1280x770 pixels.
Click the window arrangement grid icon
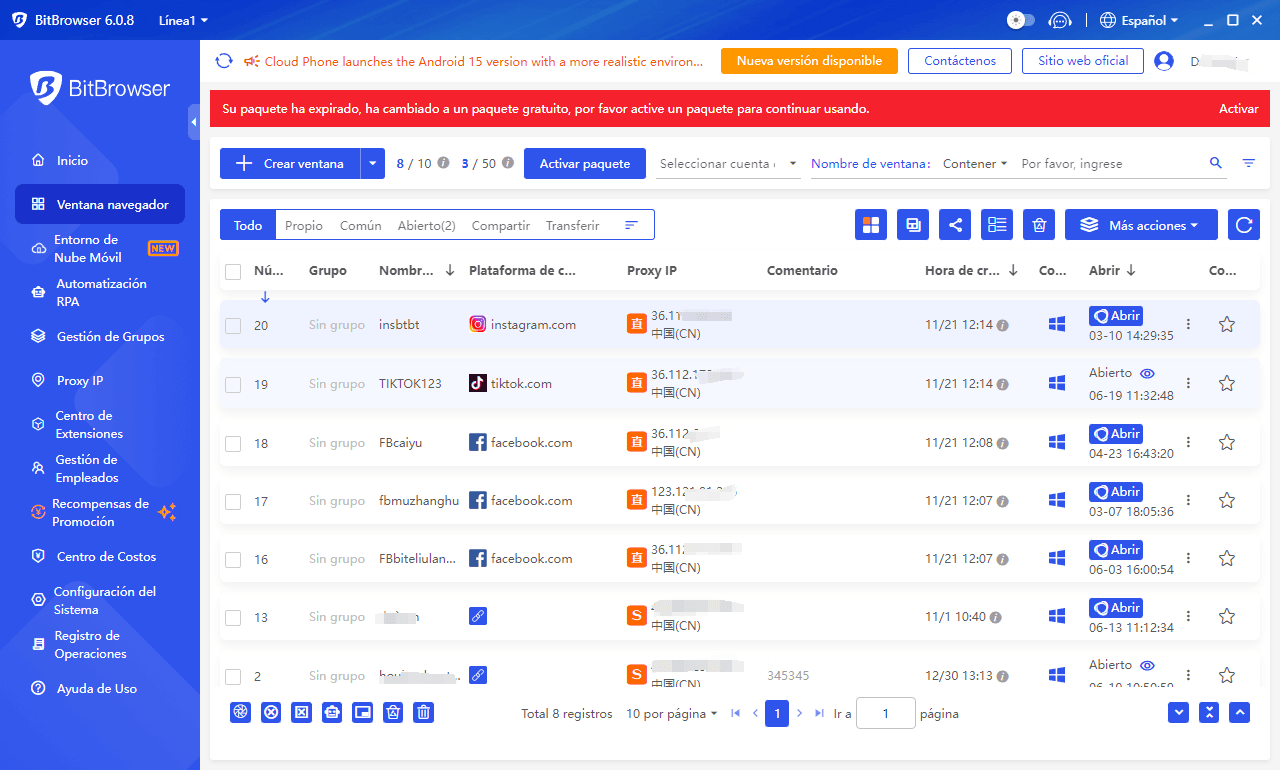click(871, 225)
